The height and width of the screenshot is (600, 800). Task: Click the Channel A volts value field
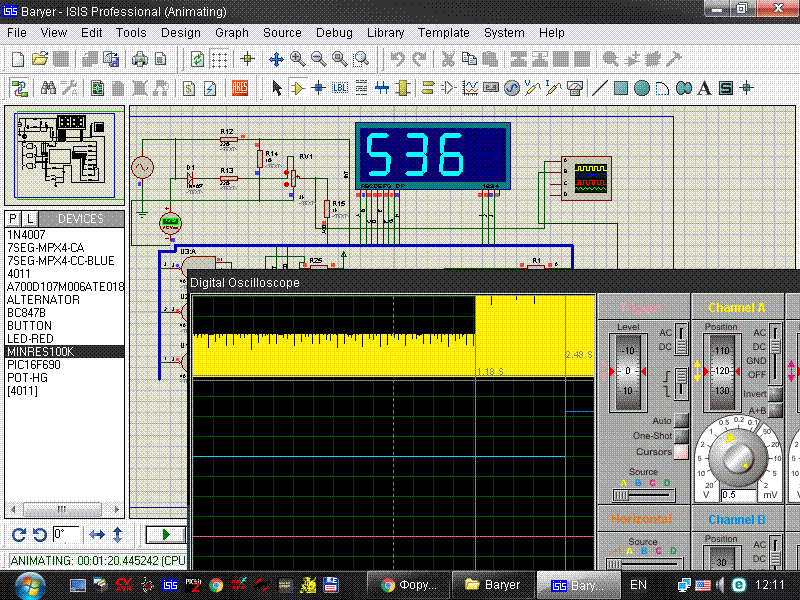[x=740, y=495]
